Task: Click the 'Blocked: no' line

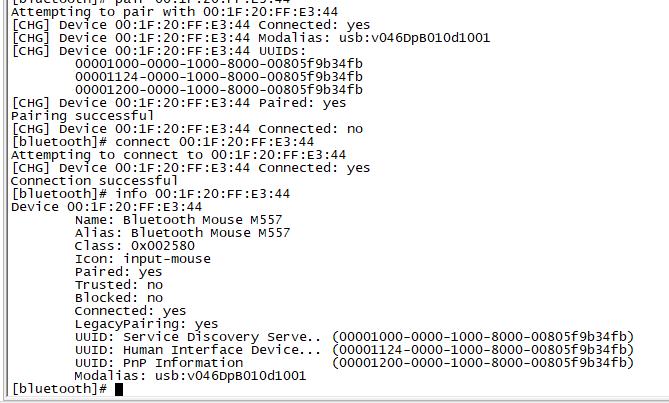Action: [119, 298]
